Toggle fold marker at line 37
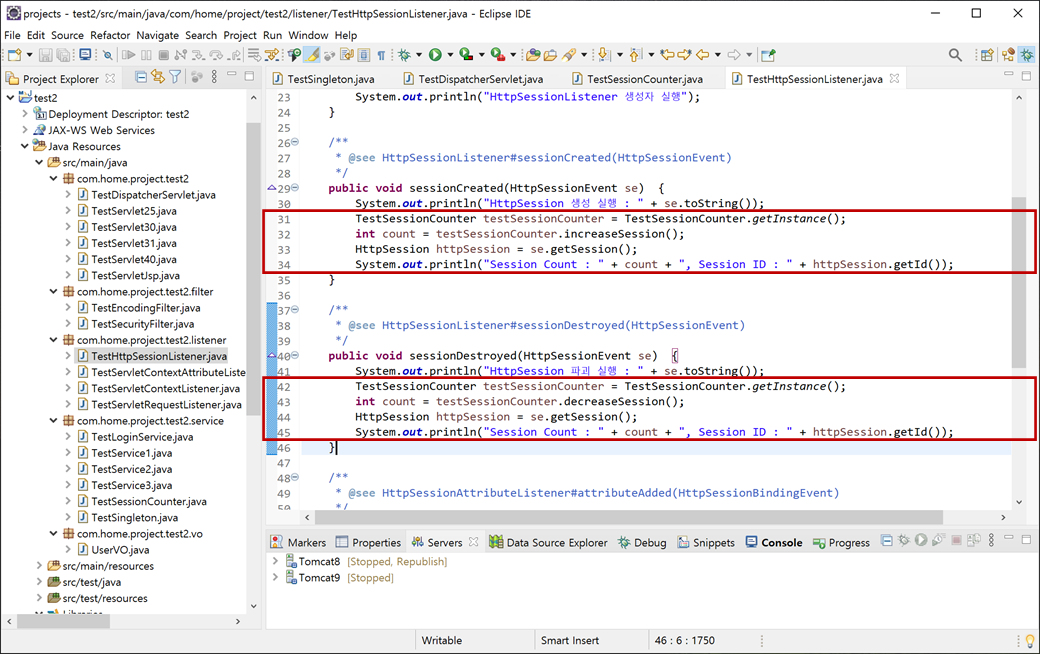Screen dimensions: 1040x654 click(295, 310)
